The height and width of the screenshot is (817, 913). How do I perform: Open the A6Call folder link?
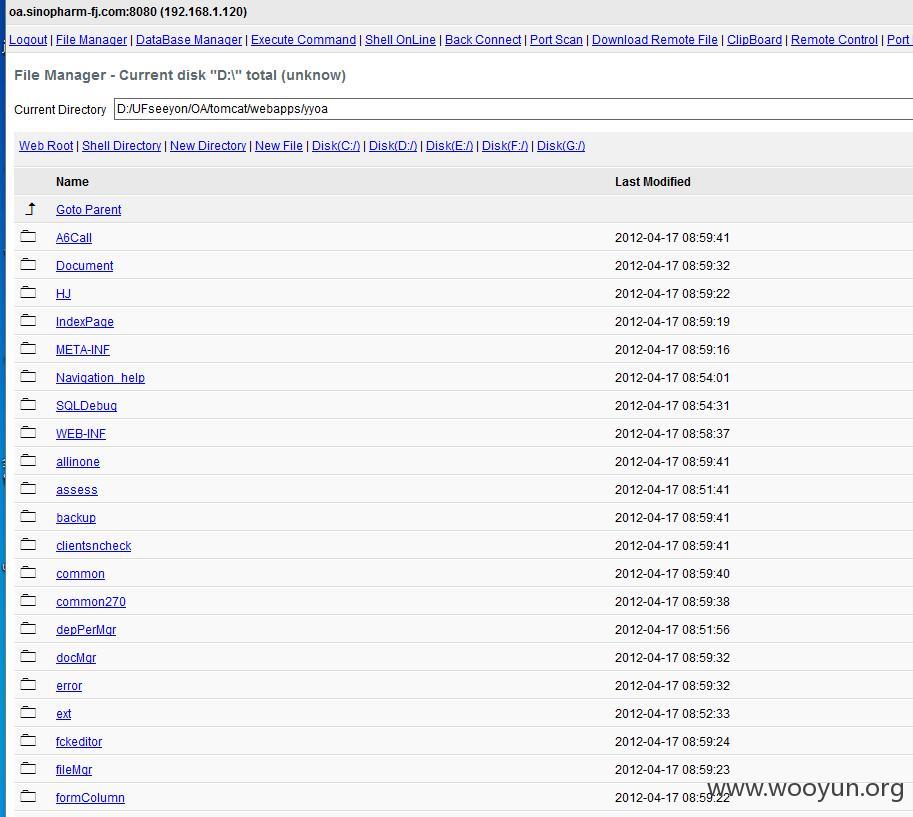click(74, 238)
